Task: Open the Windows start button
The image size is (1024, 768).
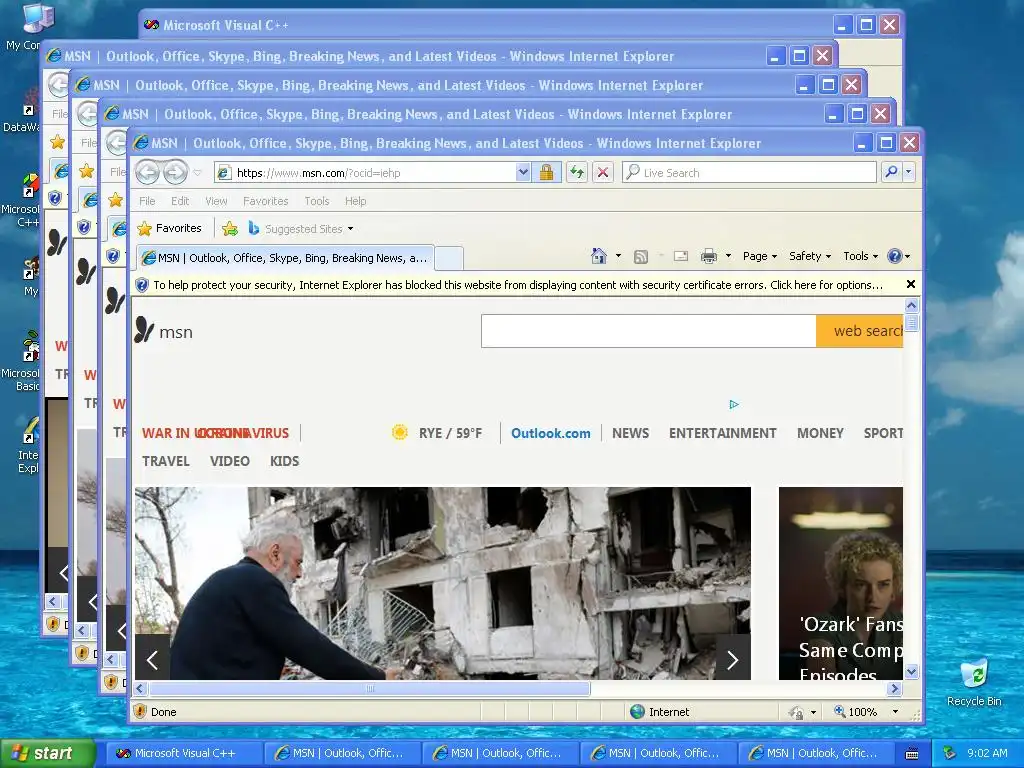Action: (48, 753)
